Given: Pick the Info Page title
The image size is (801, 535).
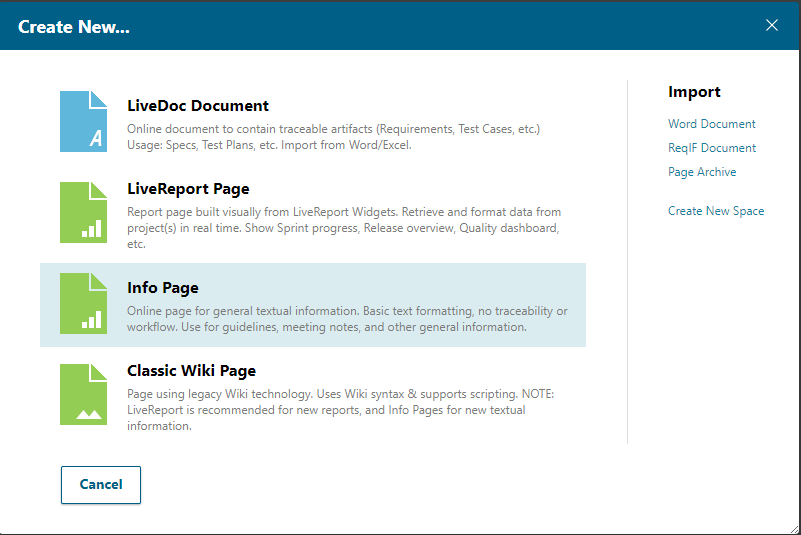Looking at the screenshot, I should coord(163,288).
